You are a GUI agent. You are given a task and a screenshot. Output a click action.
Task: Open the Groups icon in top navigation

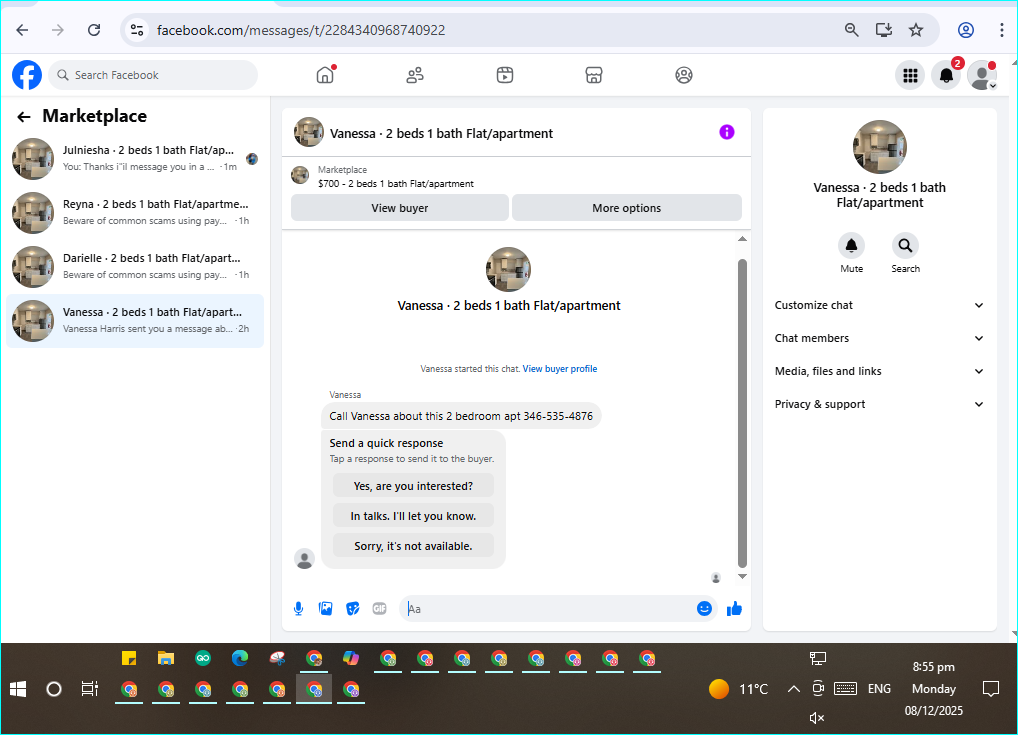(684, 75)
